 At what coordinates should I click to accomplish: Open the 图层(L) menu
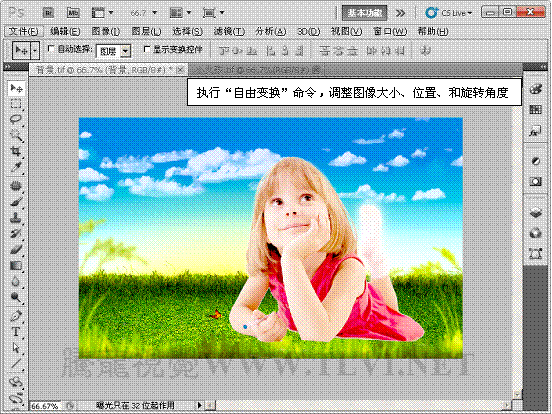pyautogui.click(x=146, y=32)
